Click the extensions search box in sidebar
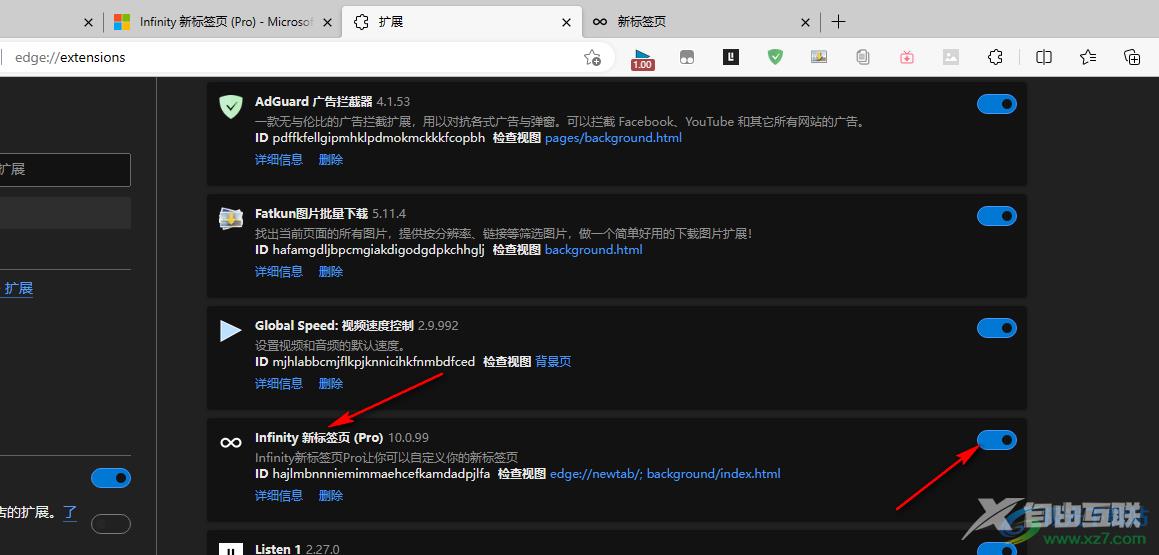Screen dimensions: 1159x555 point(65,170)
